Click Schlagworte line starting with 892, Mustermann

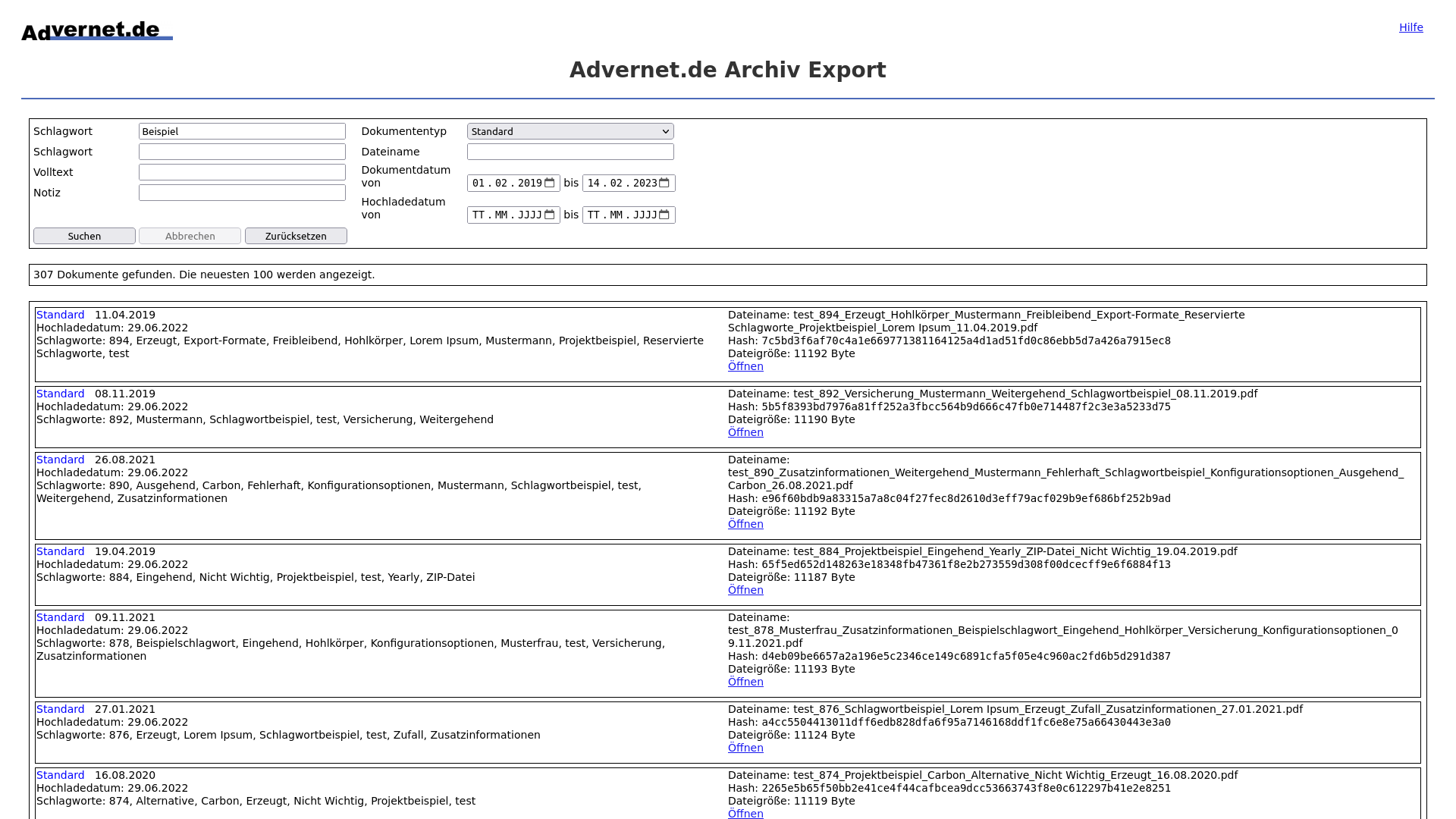point(265,419)
